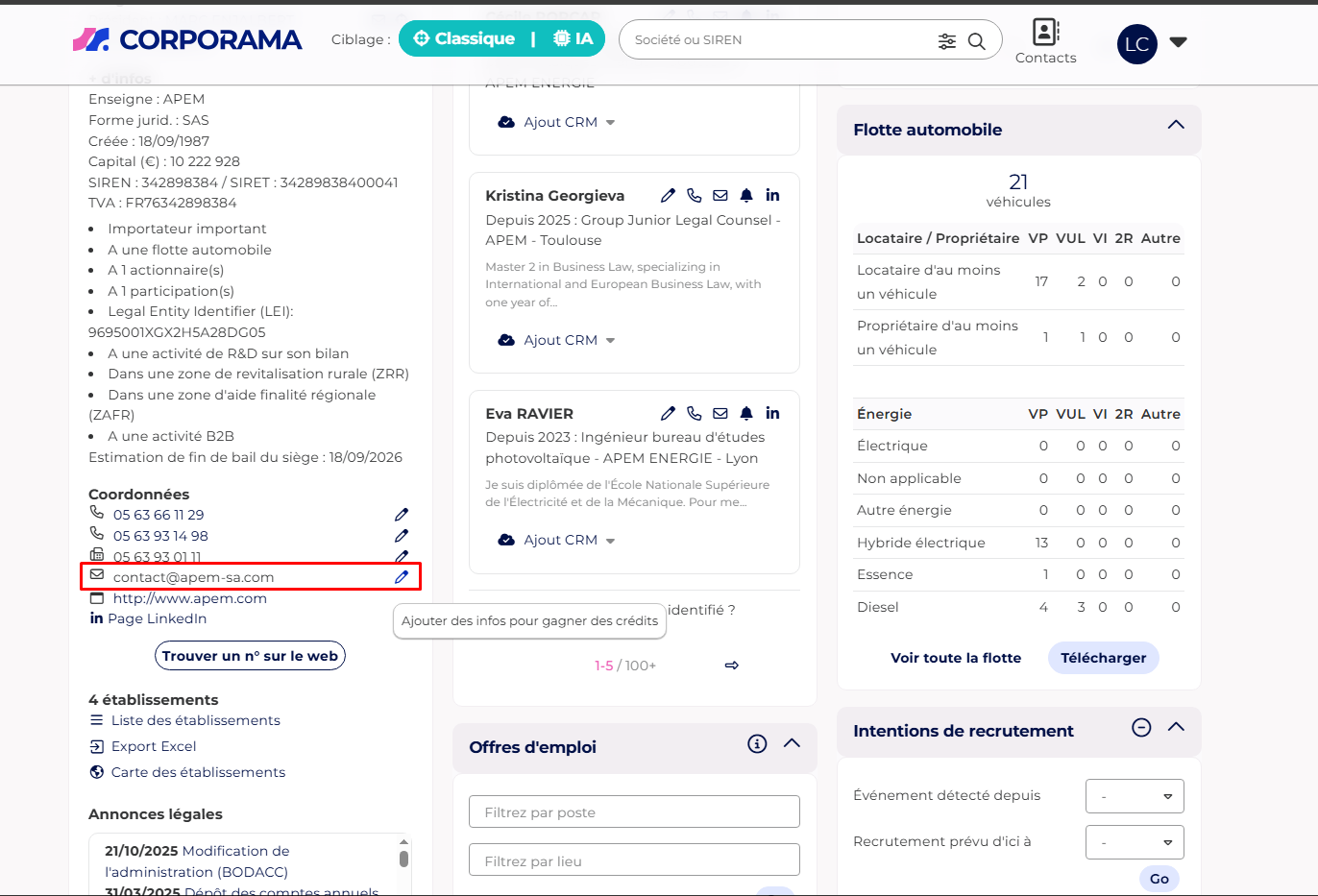1318x896 pixels.
Task: Open the Événement détecté depuis dropdown
Action: click(x=1135, y=796)
